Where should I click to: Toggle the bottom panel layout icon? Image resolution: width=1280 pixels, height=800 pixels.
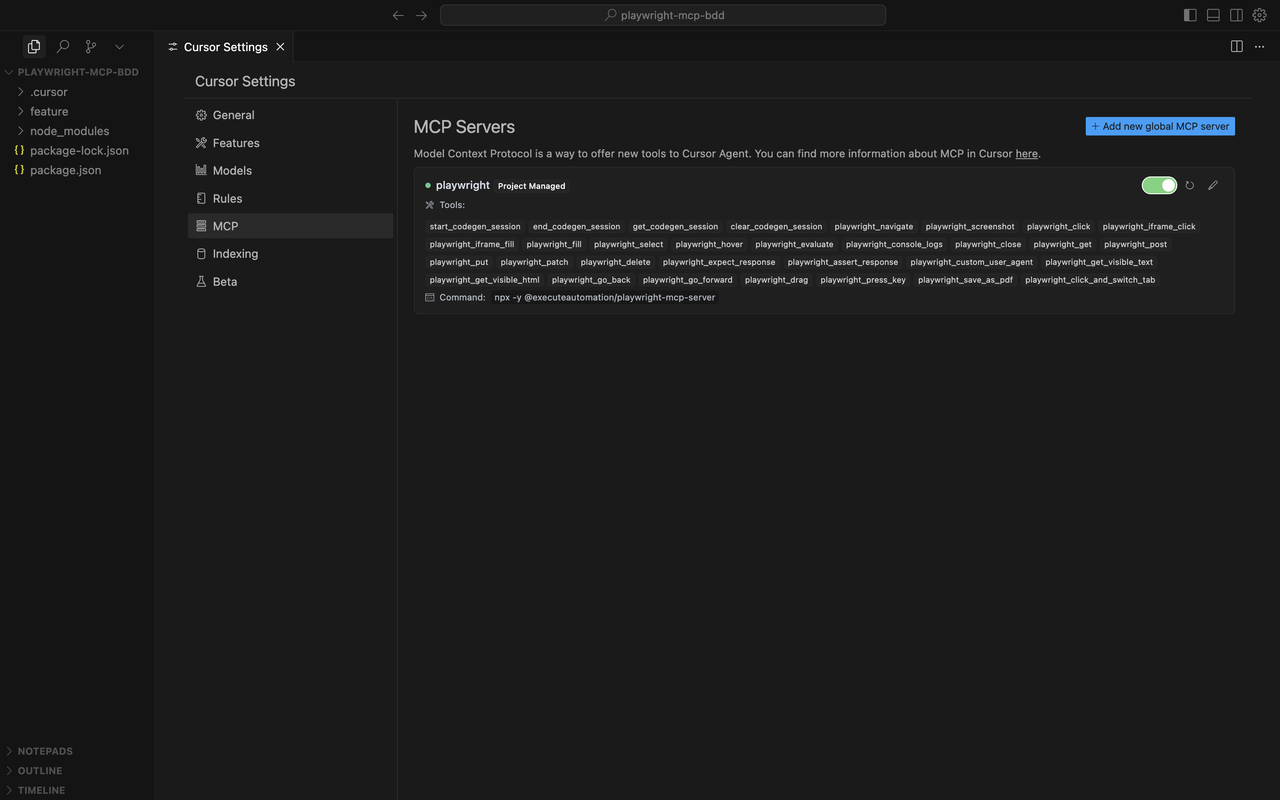point(1213,15)
